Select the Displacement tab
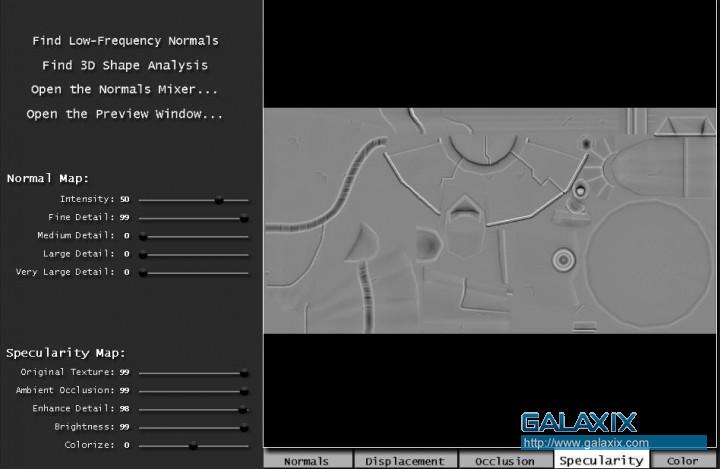 404,461
